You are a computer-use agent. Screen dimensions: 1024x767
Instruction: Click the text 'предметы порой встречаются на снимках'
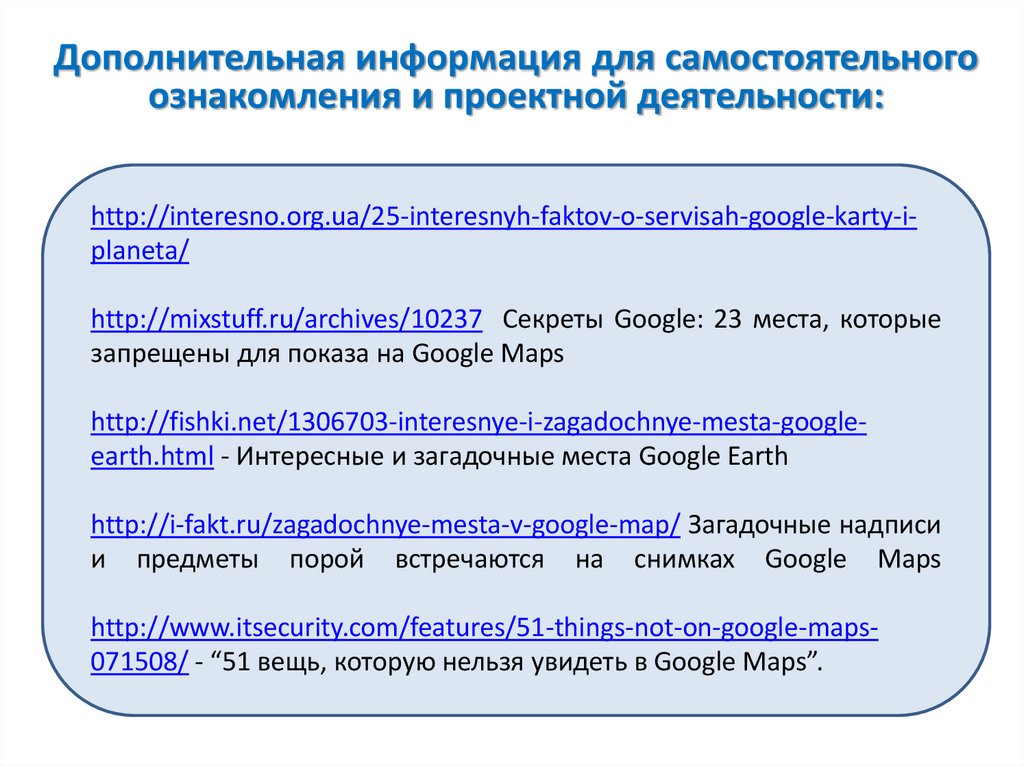(436, 560)
